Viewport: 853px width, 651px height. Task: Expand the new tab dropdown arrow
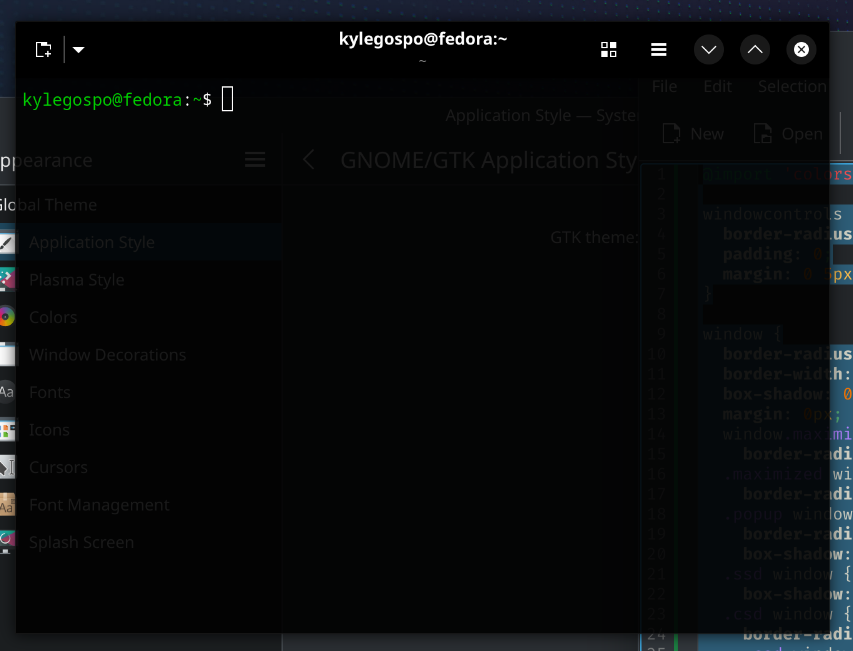coord(77,48)
